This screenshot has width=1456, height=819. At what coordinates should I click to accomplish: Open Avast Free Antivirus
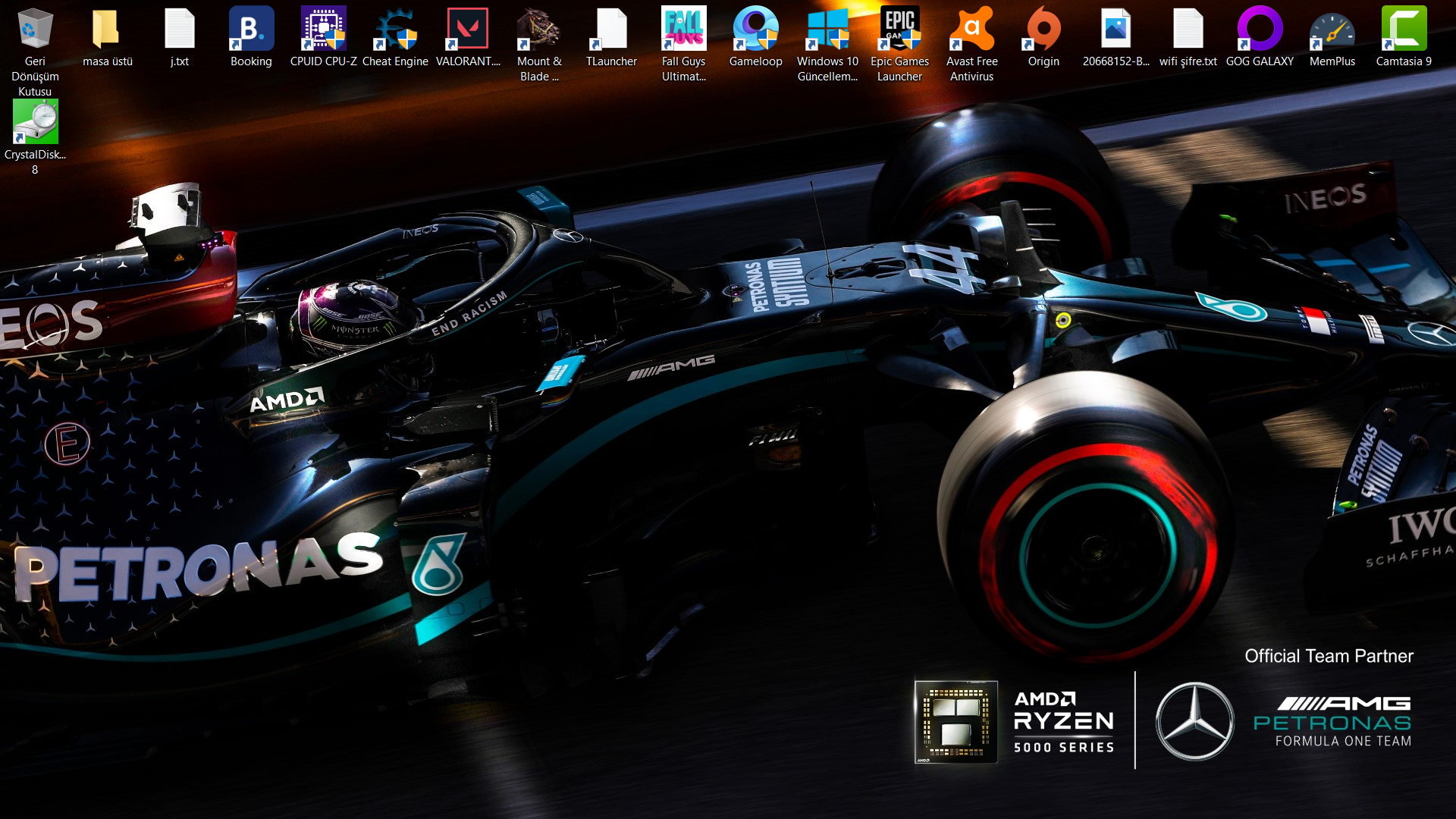(971, 44)
